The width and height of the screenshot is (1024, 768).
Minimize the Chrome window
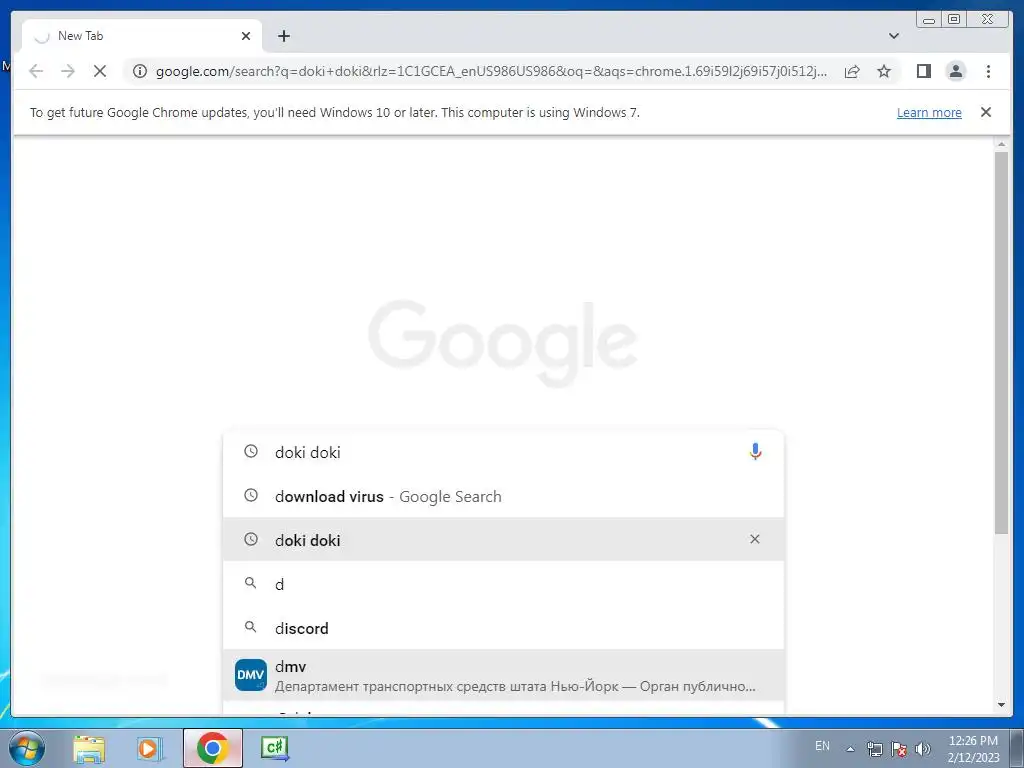(x=929, y=20)
